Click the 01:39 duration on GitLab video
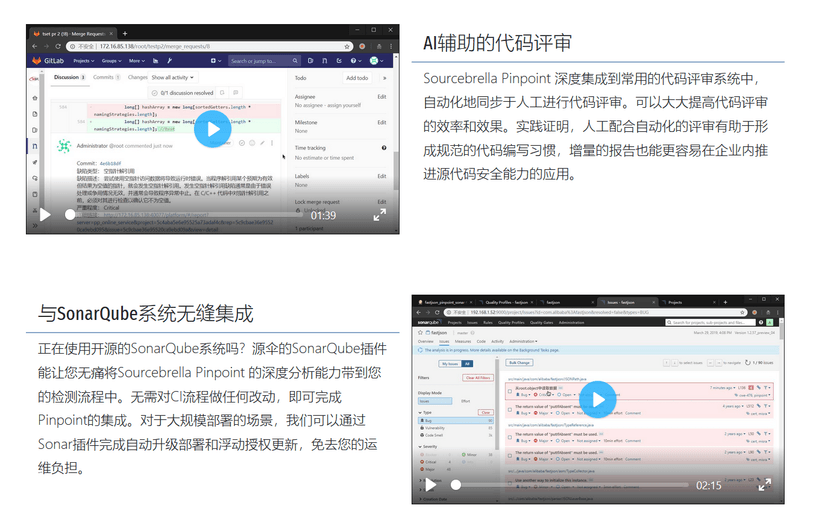 point(323,216)
